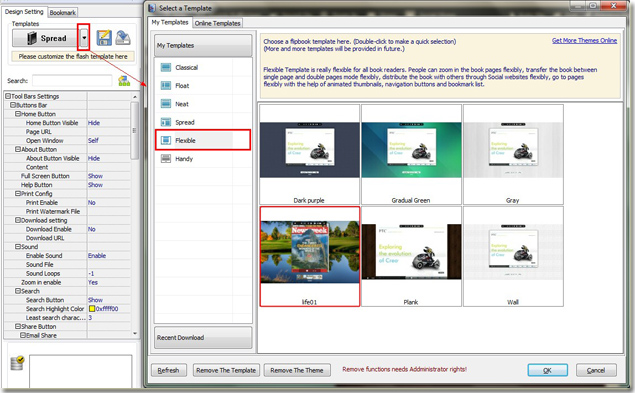The height and width of the screenshot is (393, 635).
Task: Collapse the About Button node
Action: click(18, 149)
